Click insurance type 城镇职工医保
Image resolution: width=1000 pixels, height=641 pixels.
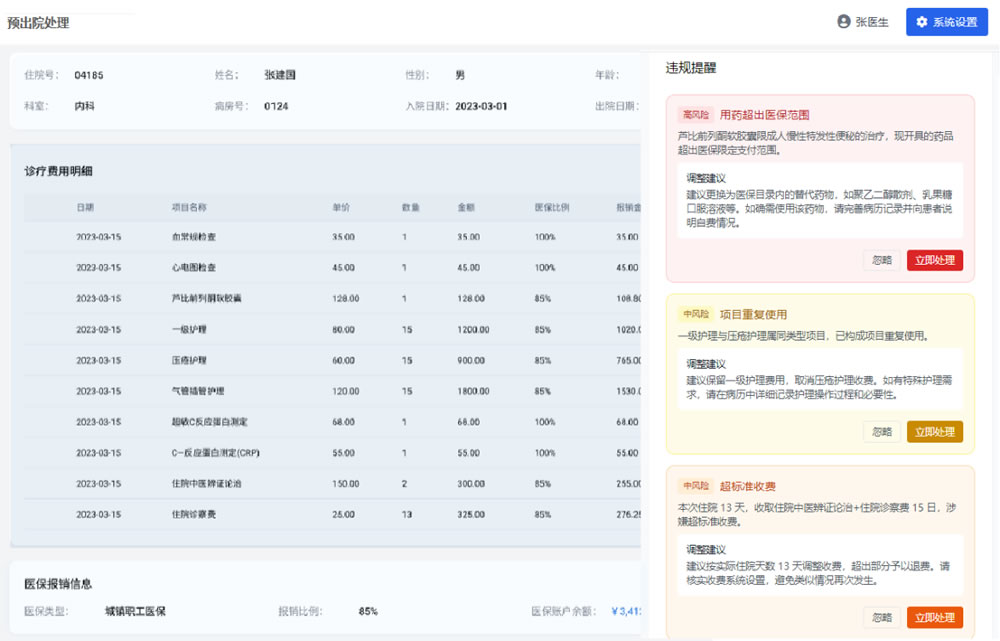click(x=135, y=611)
